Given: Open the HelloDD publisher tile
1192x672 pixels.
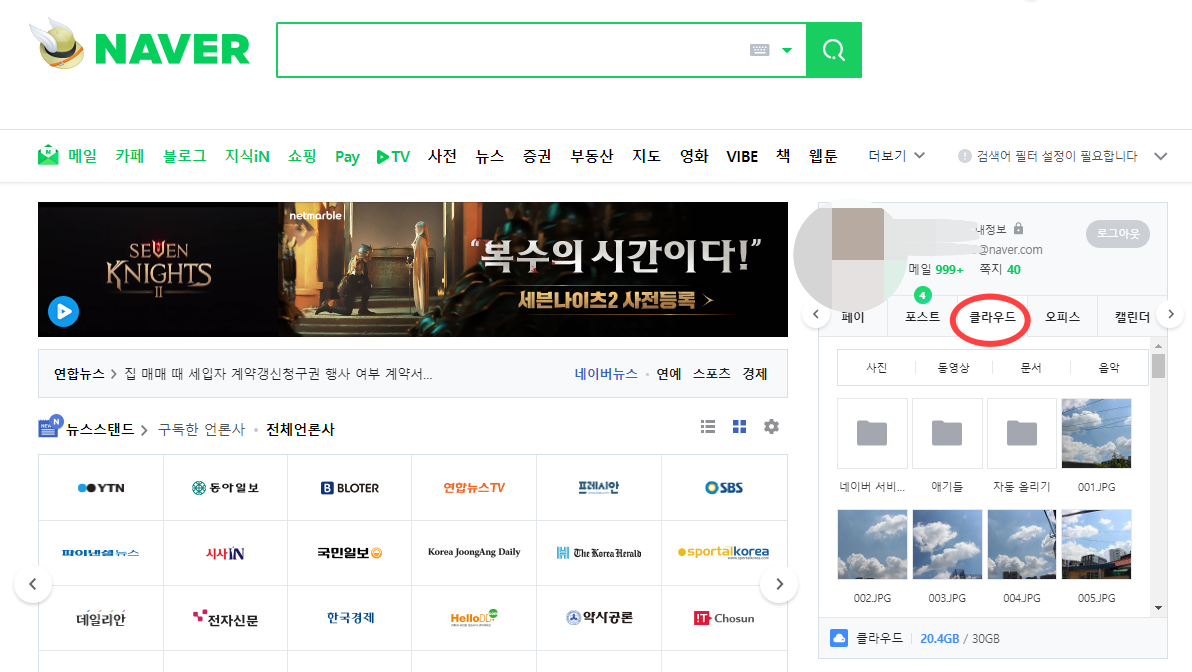Looking at the screenshot, I should pyautogui.click(x=474, y=618).
